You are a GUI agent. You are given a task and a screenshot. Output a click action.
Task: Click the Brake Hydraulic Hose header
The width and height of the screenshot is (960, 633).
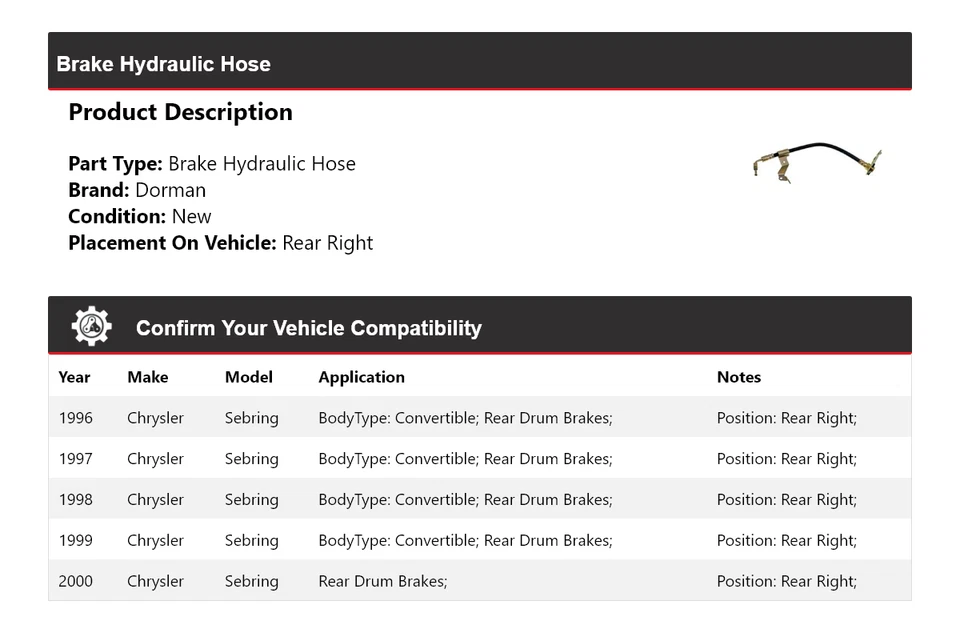(x=163, y=65)
